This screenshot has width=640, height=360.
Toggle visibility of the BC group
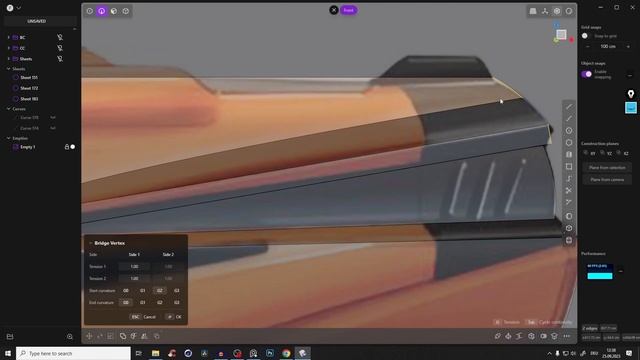pyautogui.click(x=60, y=37)
